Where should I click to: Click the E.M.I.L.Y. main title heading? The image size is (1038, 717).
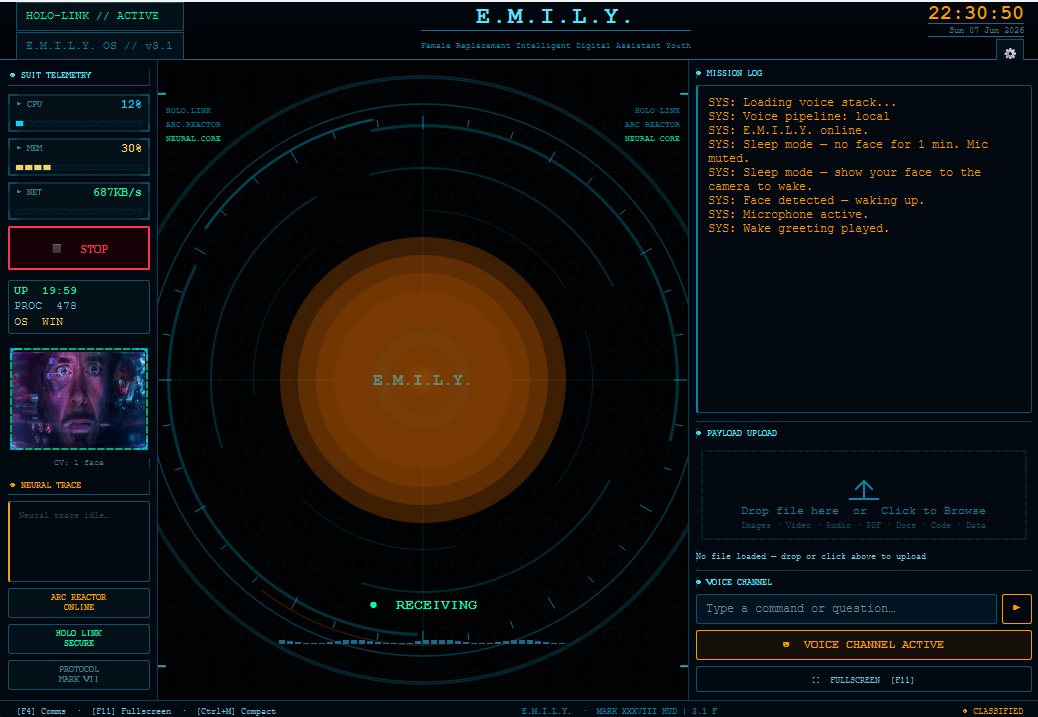[555, 17]
